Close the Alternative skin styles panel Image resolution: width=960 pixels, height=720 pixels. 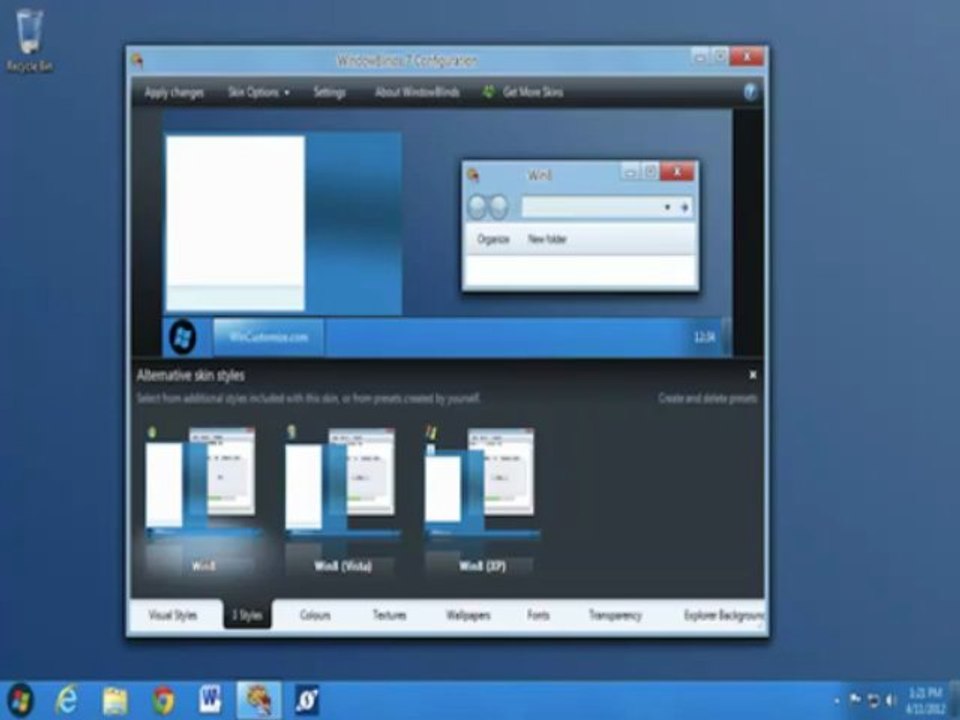(753, 375)
